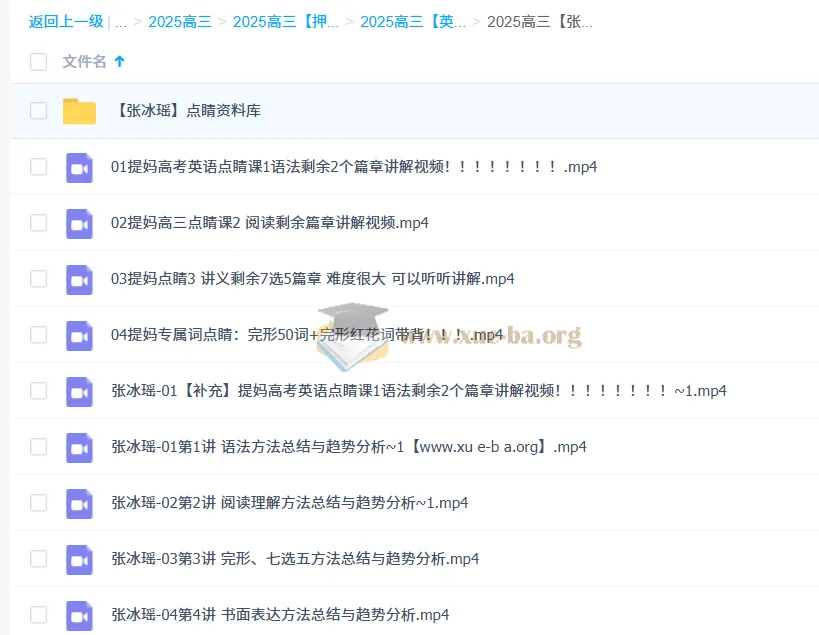The width and height of the screenshot is (819, 635).
Task: Click video icon for 01提妈高考英语点睛课1 file
Action: pyautogui.click(x=79, y=167)
